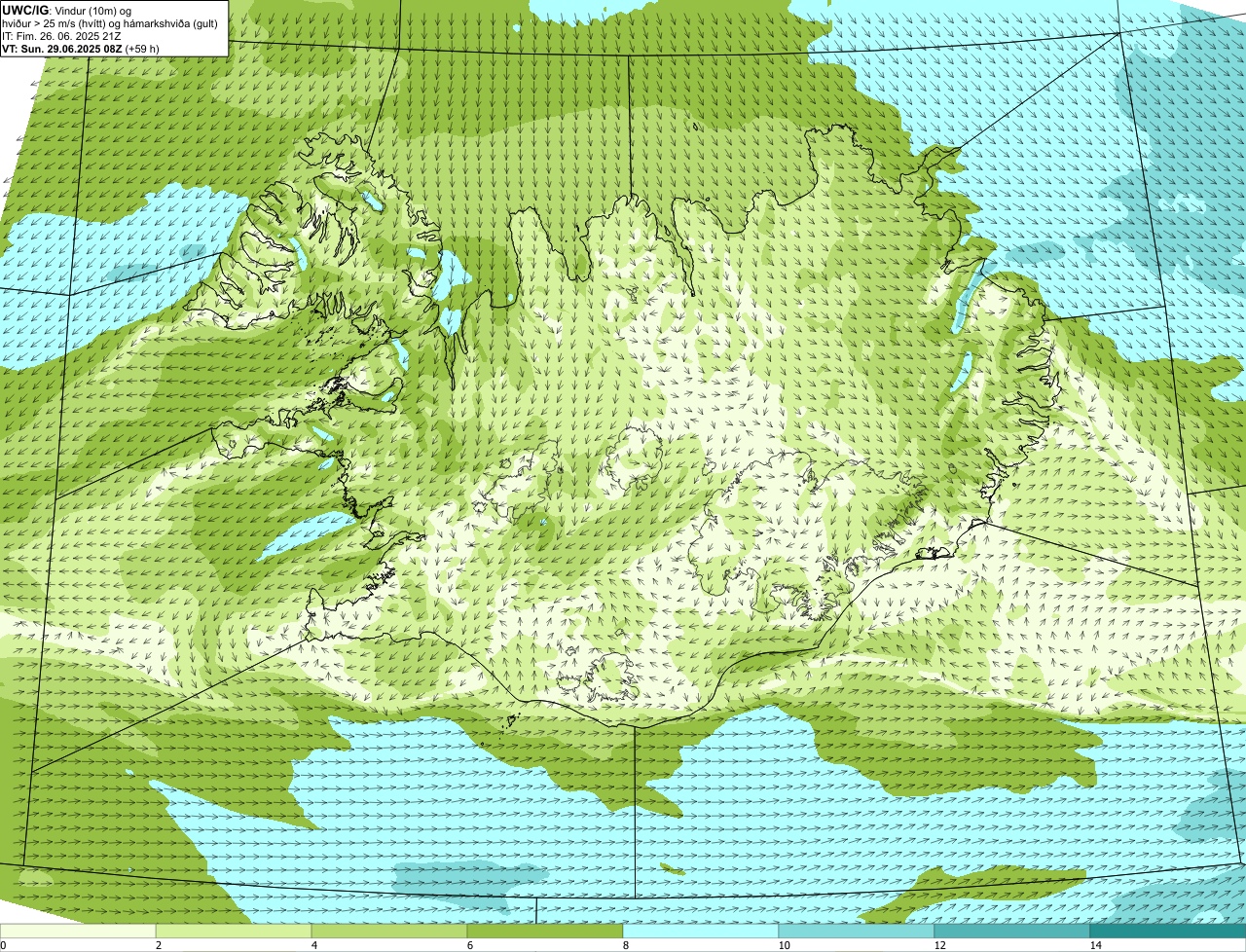Click the pale yellow 0–2 m/s color band

78,931
